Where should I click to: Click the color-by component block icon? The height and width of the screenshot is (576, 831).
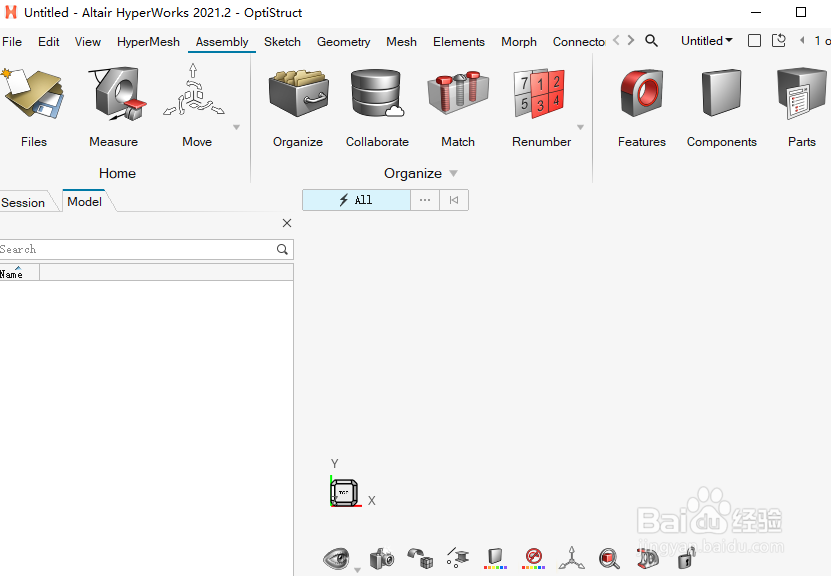[495, 558]
